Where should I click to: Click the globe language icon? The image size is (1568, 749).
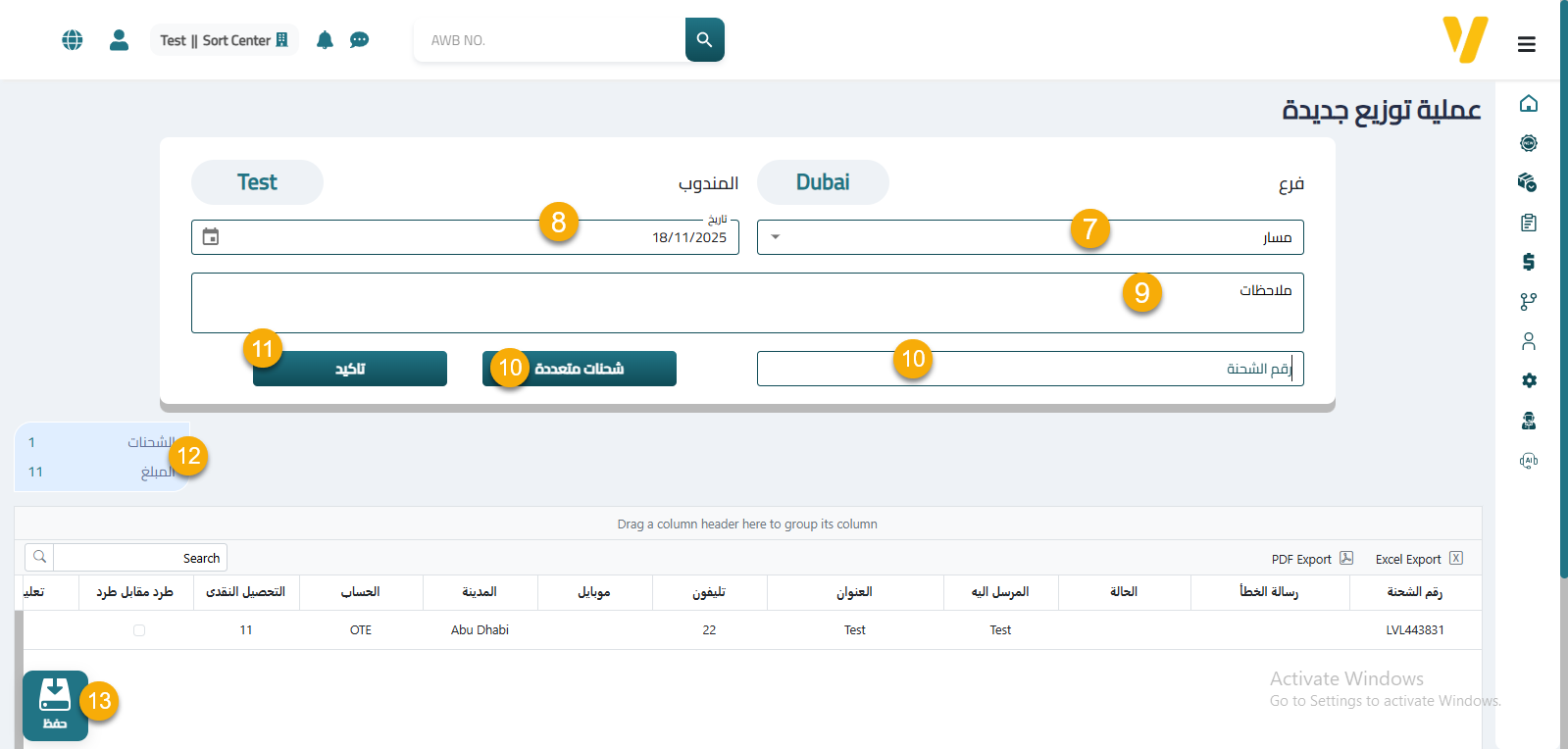73,40
